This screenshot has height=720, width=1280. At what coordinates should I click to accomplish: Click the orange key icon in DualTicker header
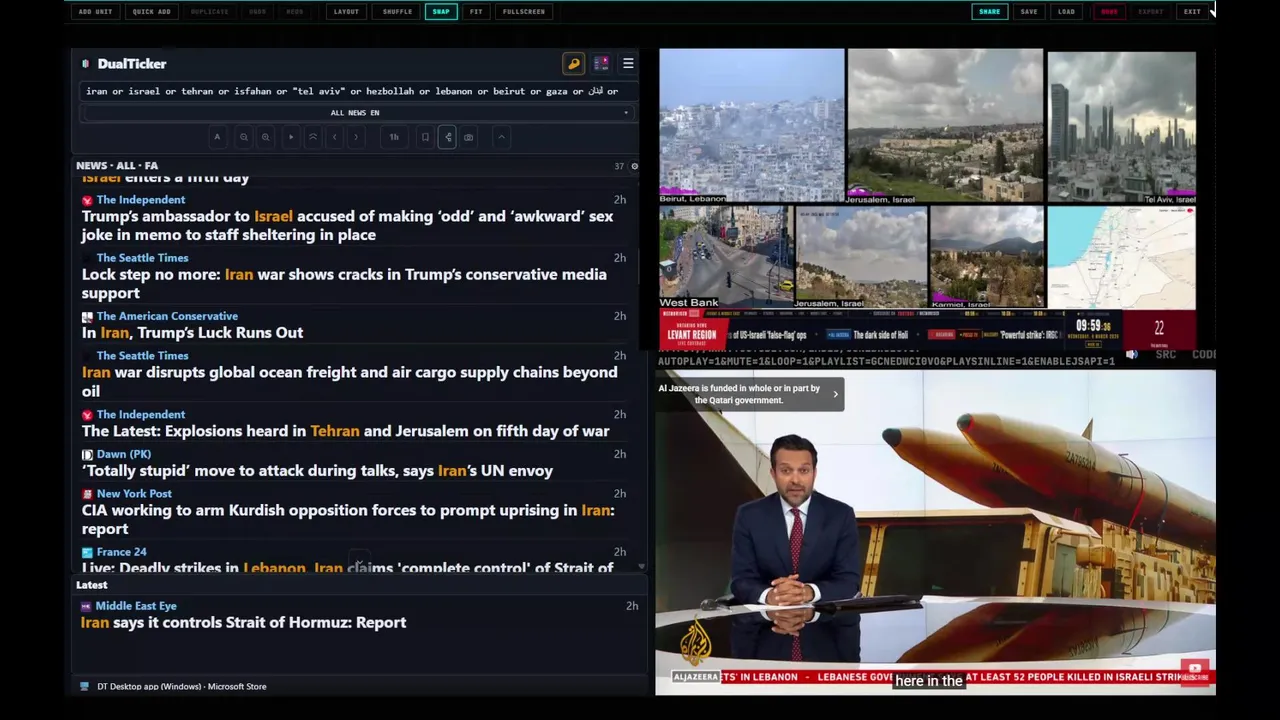574,63
